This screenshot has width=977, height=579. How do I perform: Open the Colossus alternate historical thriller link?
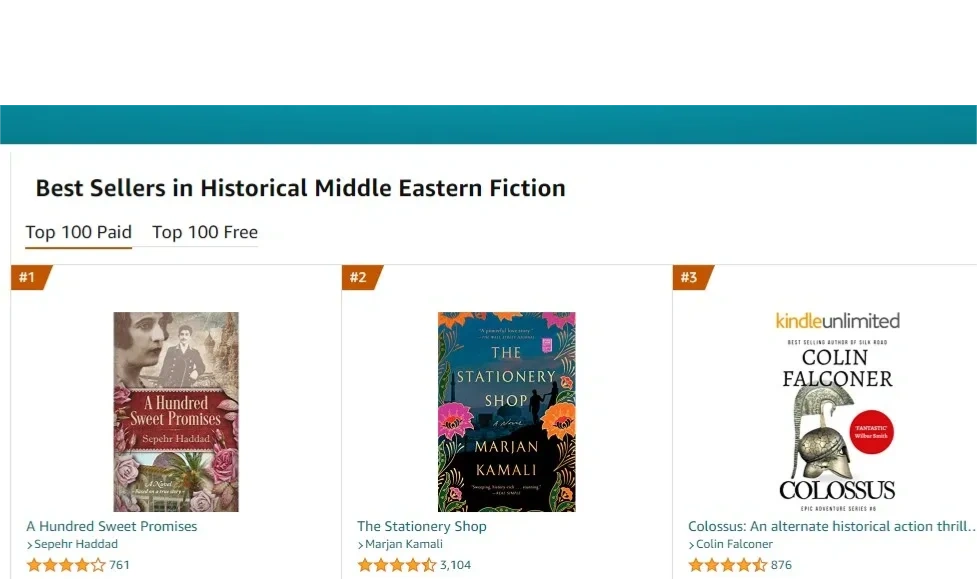(x=830, y=526)
